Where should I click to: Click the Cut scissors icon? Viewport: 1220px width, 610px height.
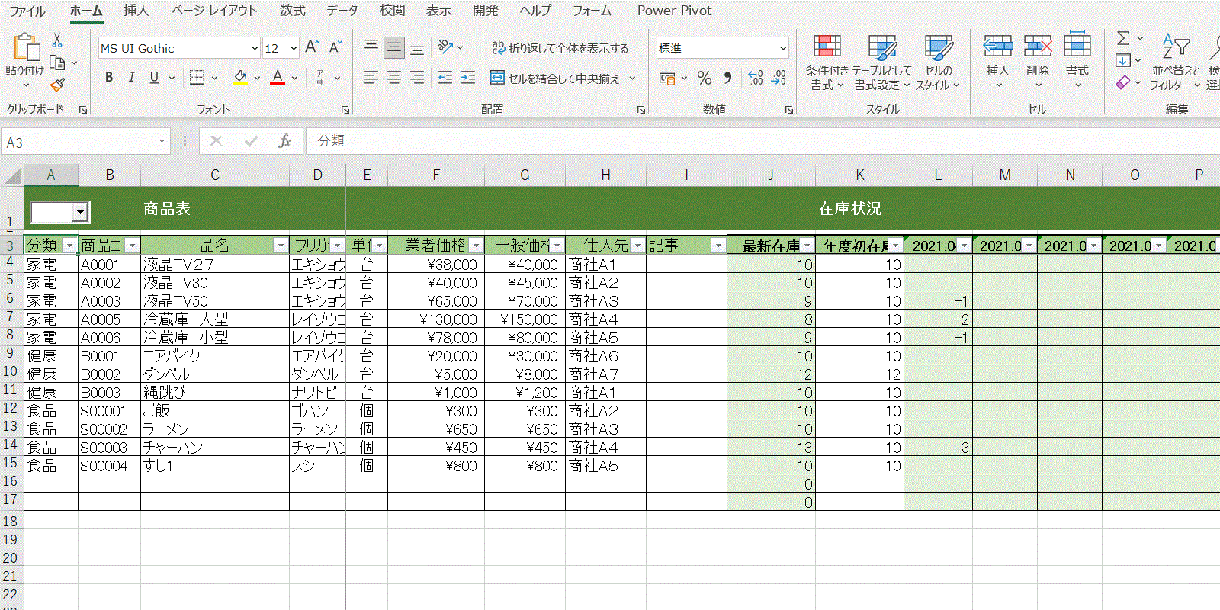(x=58, y=41)
